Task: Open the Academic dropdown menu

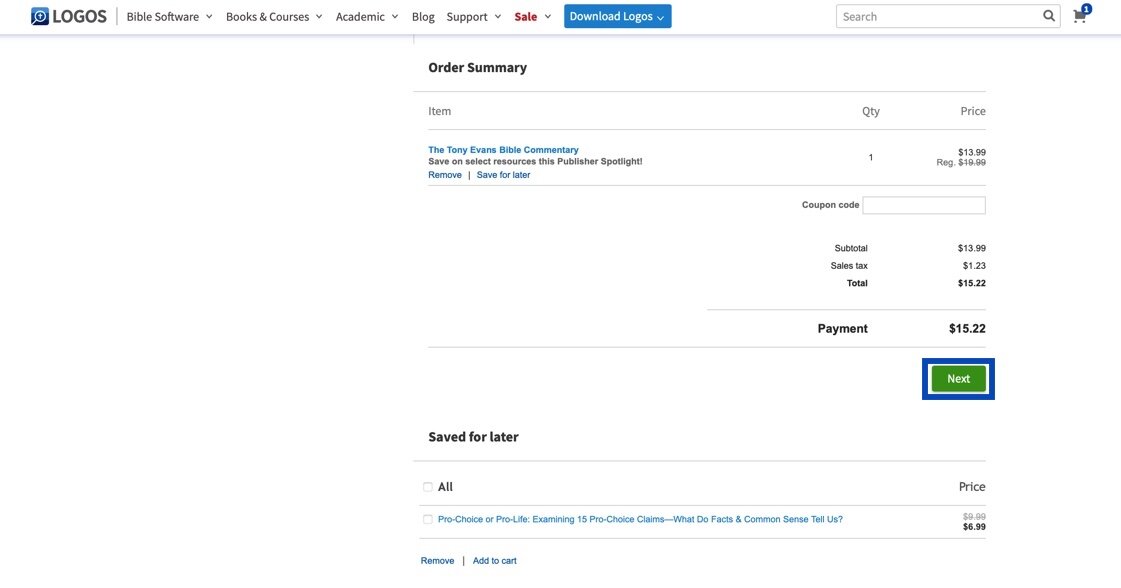Action: [x=367, y=16]
